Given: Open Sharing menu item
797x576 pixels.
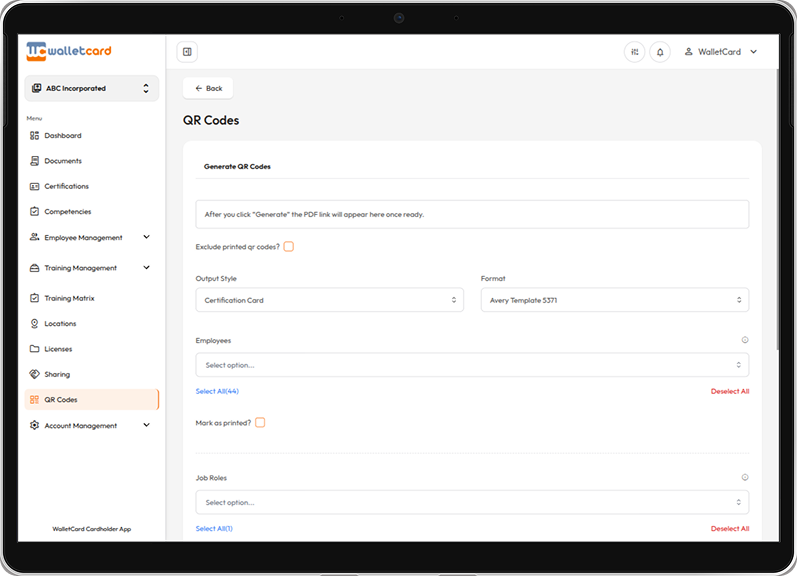Looking at the screenshot, I should (x=91, y=374).
